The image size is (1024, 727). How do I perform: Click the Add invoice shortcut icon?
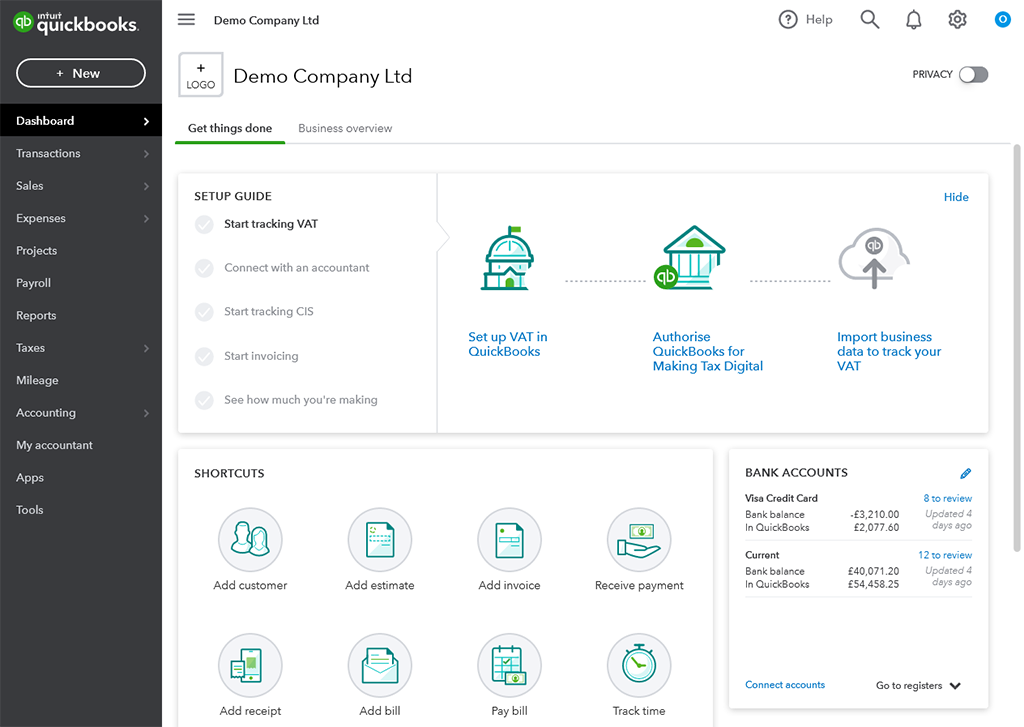(509, 540)
